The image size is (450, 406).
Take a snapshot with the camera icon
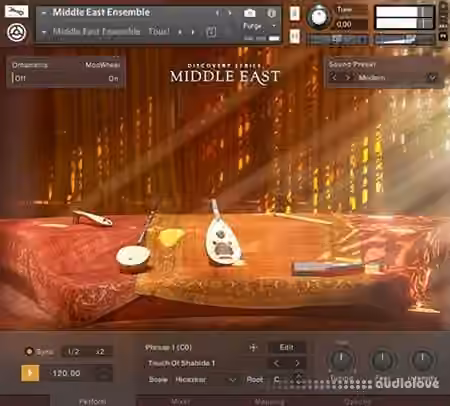[250, 13]
